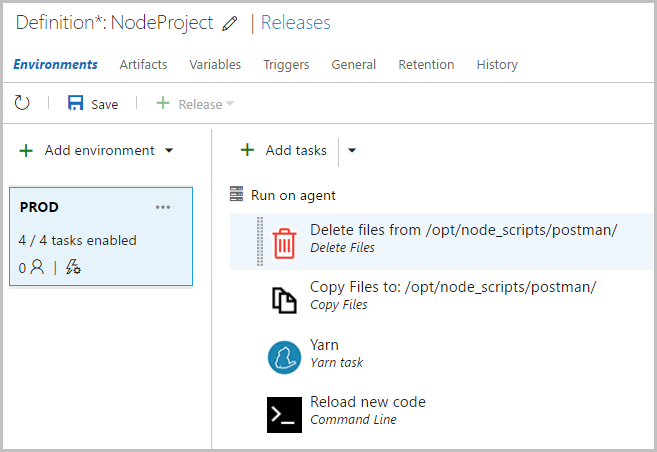This screenshot has width=657, height=452.
Task: Click the red trash Delete Files icon
Action: [284, 243]
